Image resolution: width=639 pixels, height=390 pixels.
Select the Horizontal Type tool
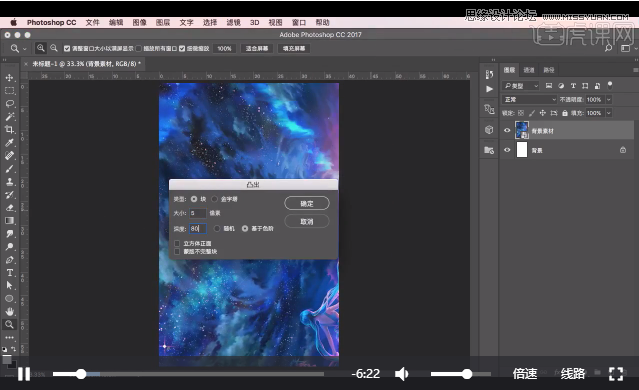tap(9, 273)
